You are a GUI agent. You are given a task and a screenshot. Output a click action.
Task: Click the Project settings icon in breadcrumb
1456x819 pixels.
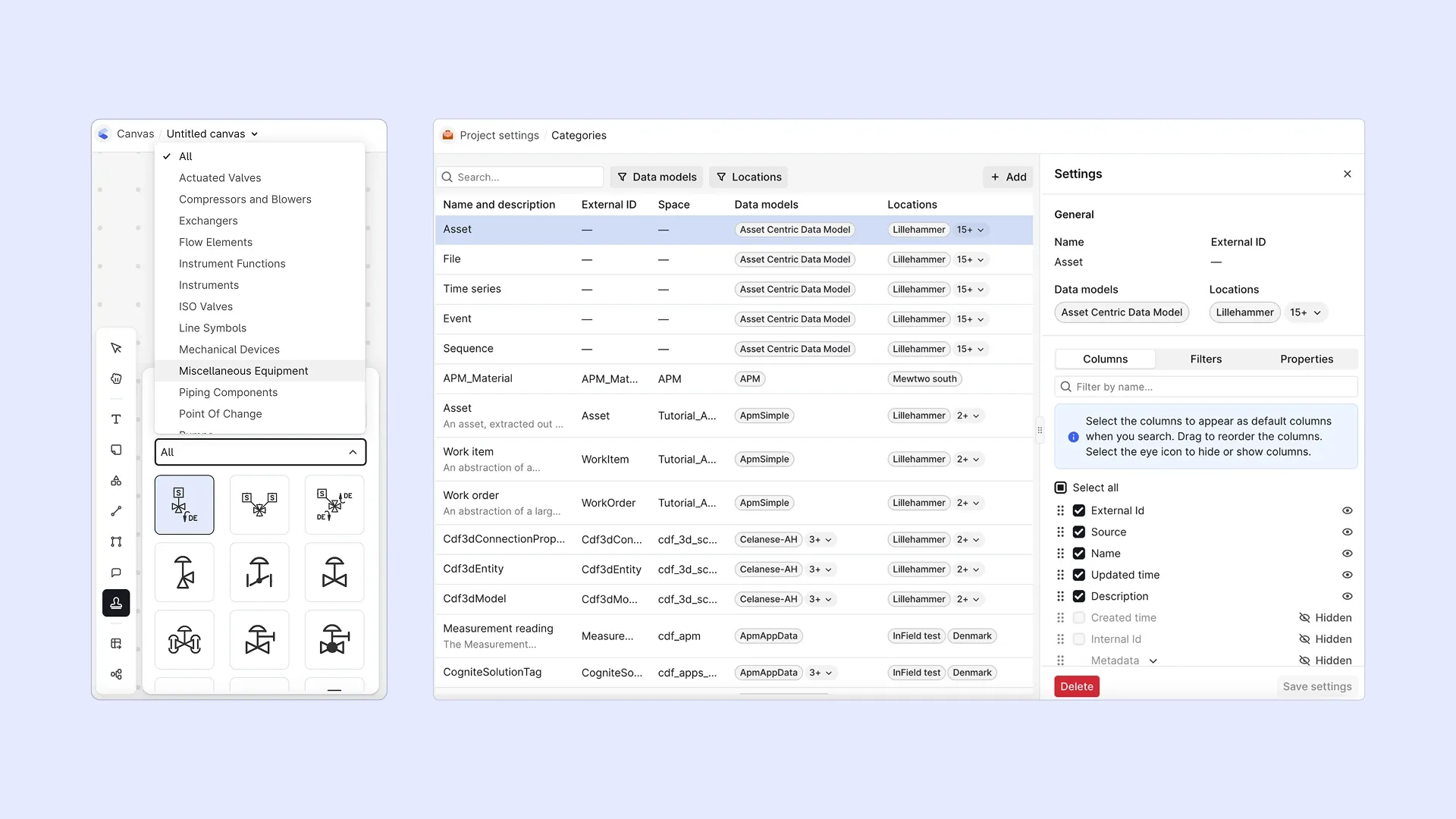tap(447, 135)
